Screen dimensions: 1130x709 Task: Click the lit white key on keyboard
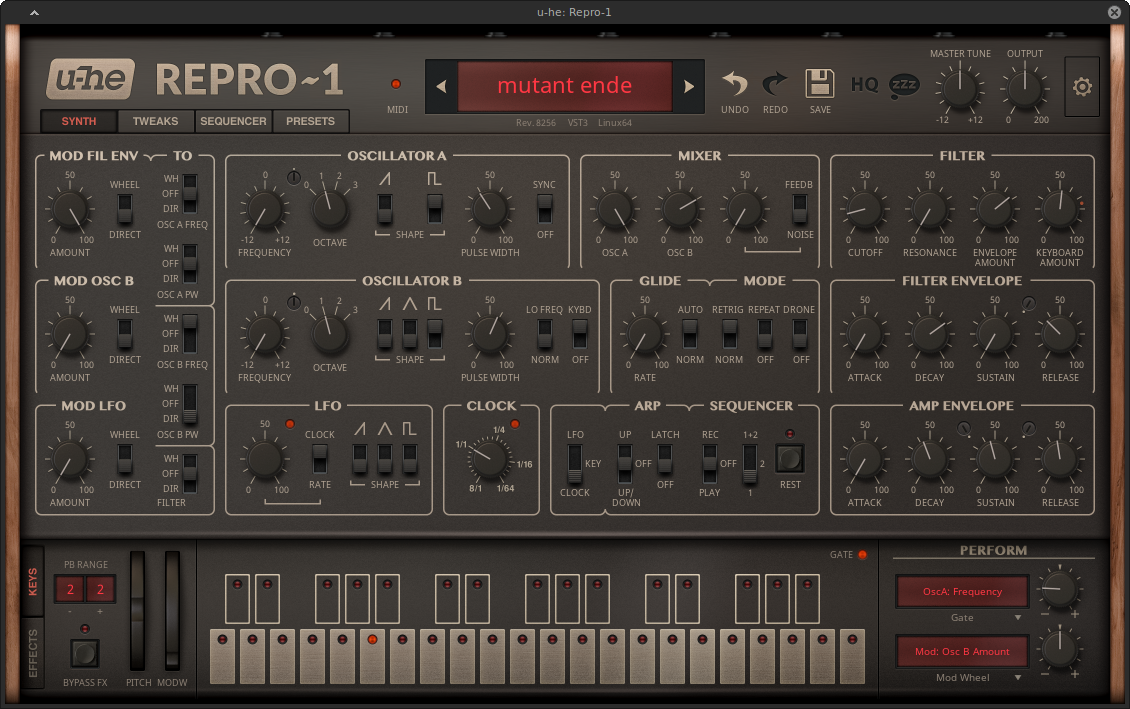pos(372,656)
